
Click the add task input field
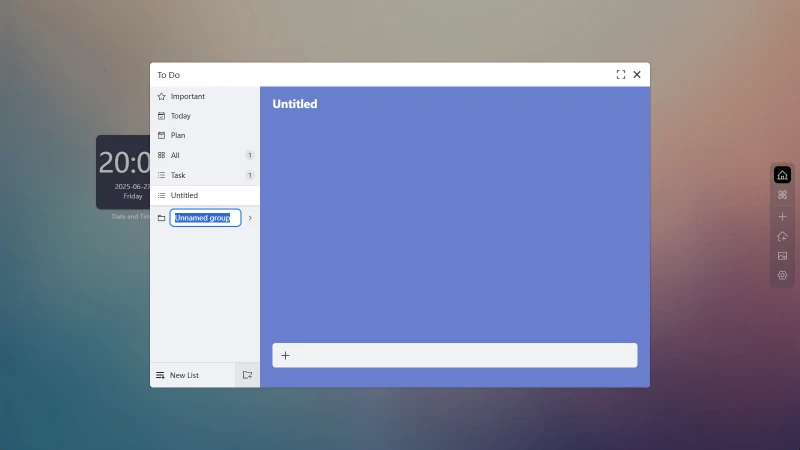tap(455, 355)
